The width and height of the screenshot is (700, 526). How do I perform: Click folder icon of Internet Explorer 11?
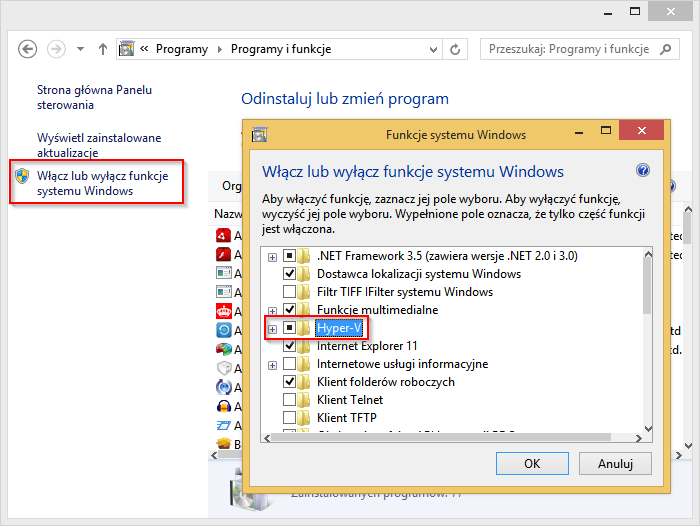pos(304,346)
